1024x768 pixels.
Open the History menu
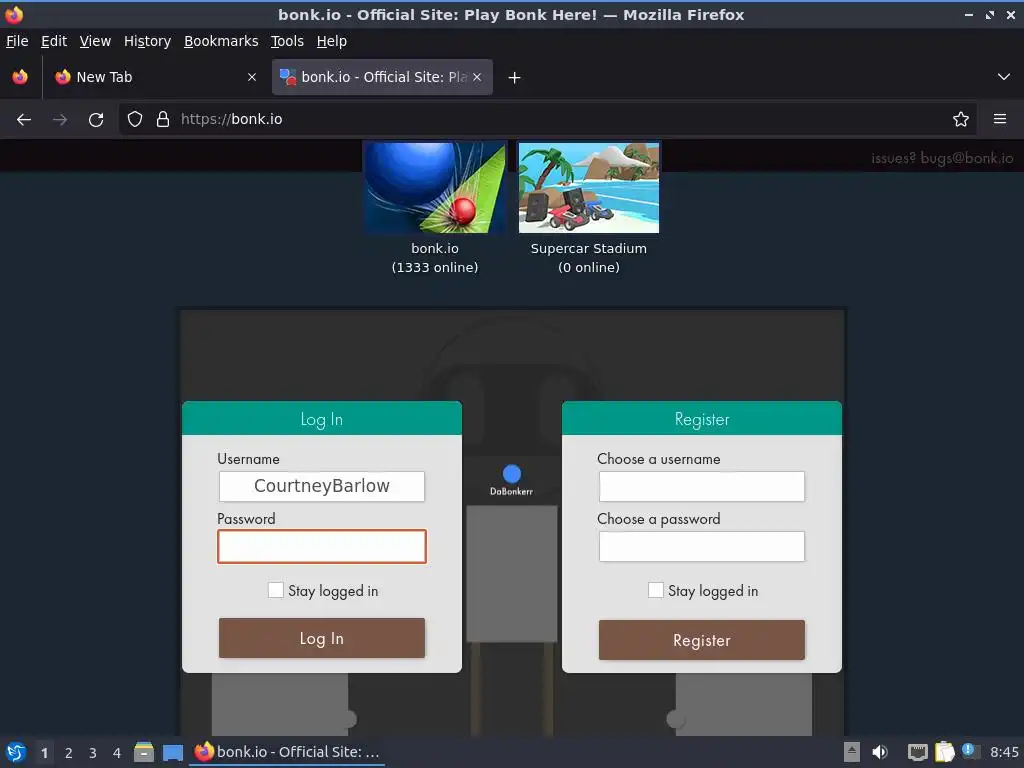(x=148, y=41)
